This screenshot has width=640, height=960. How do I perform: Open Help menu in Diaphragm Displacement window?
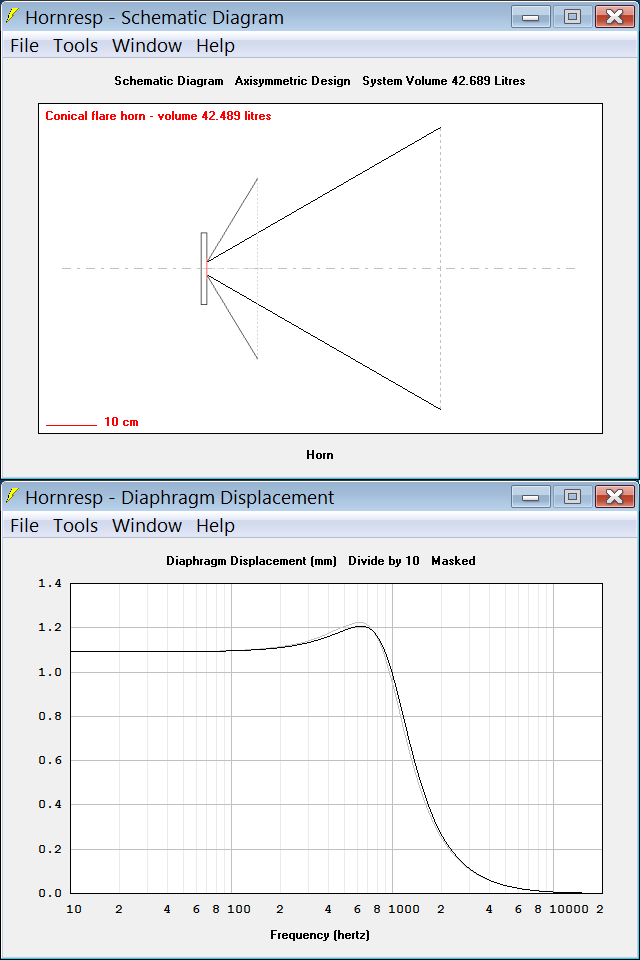point(216,526)
